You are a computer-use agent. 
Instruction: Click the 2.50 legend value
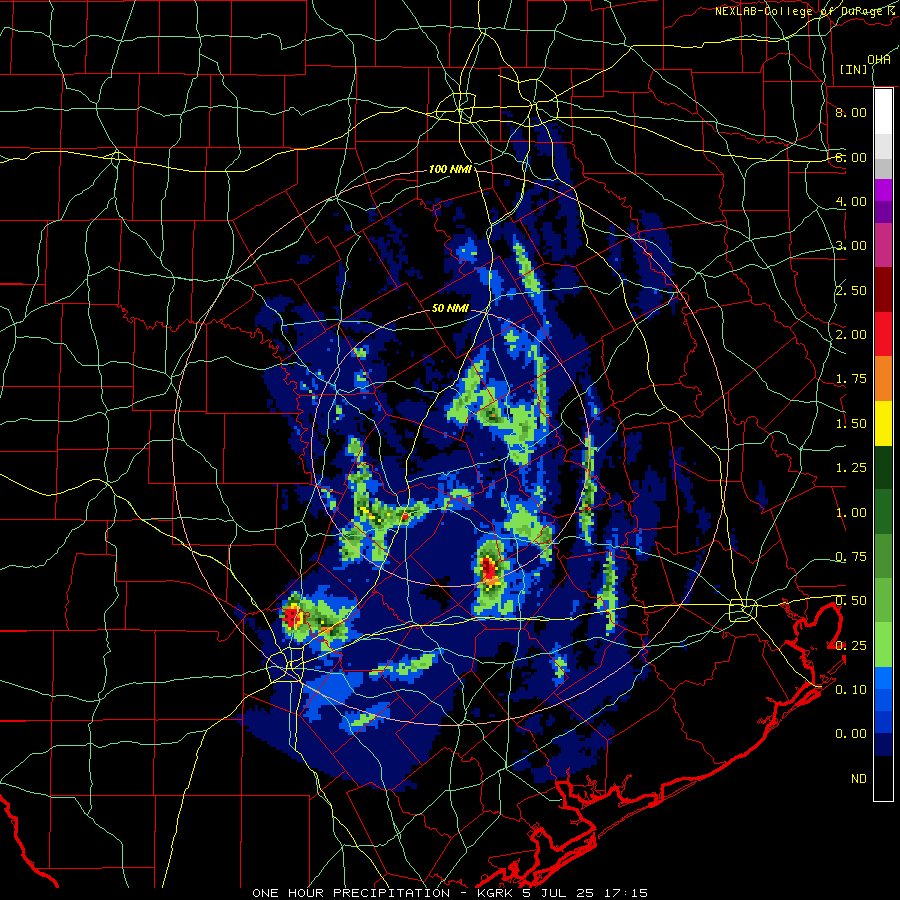point(850,290)
